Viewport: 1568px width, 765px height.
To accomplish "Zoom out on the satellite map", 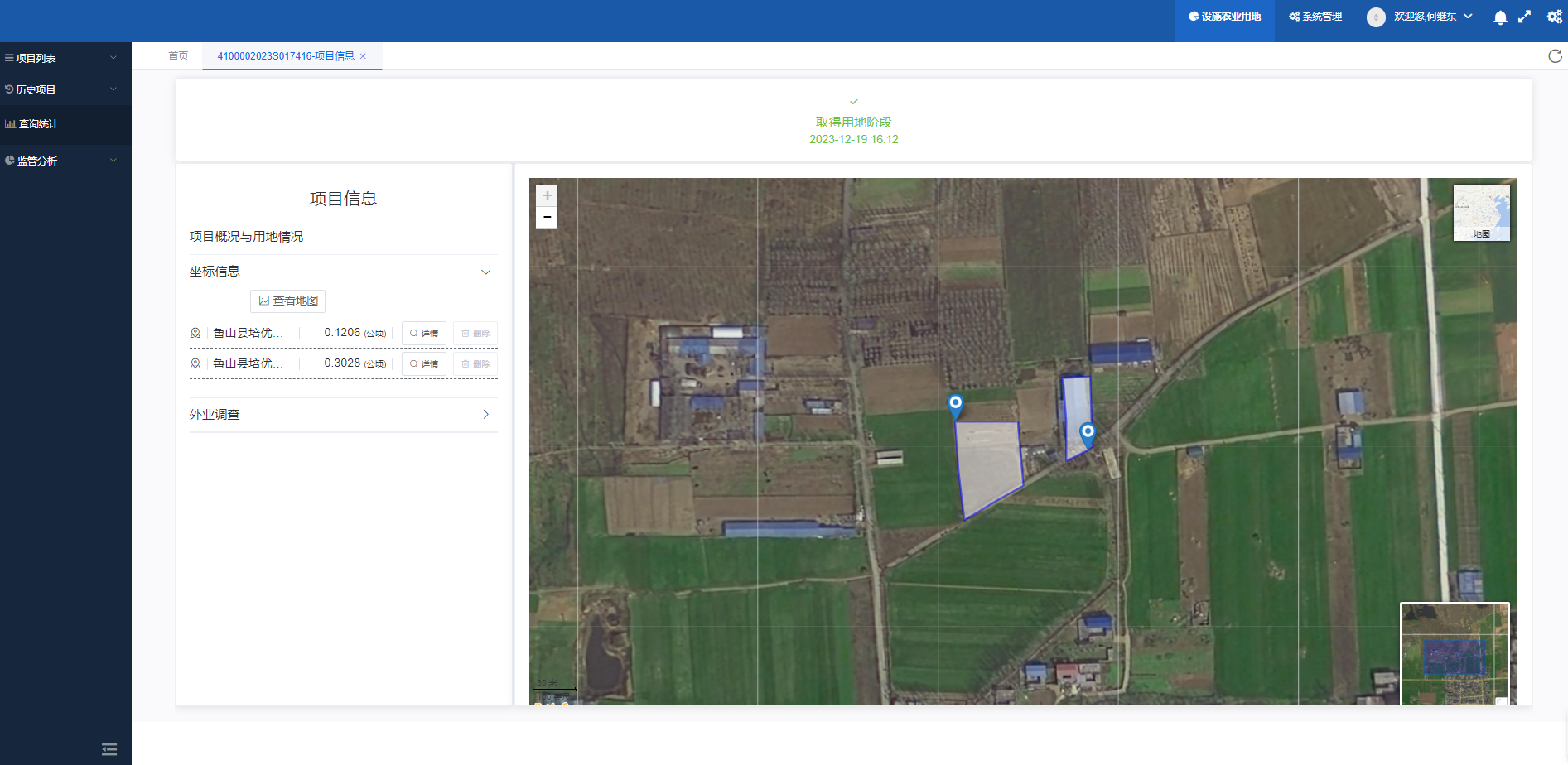I will pos(547,218).
